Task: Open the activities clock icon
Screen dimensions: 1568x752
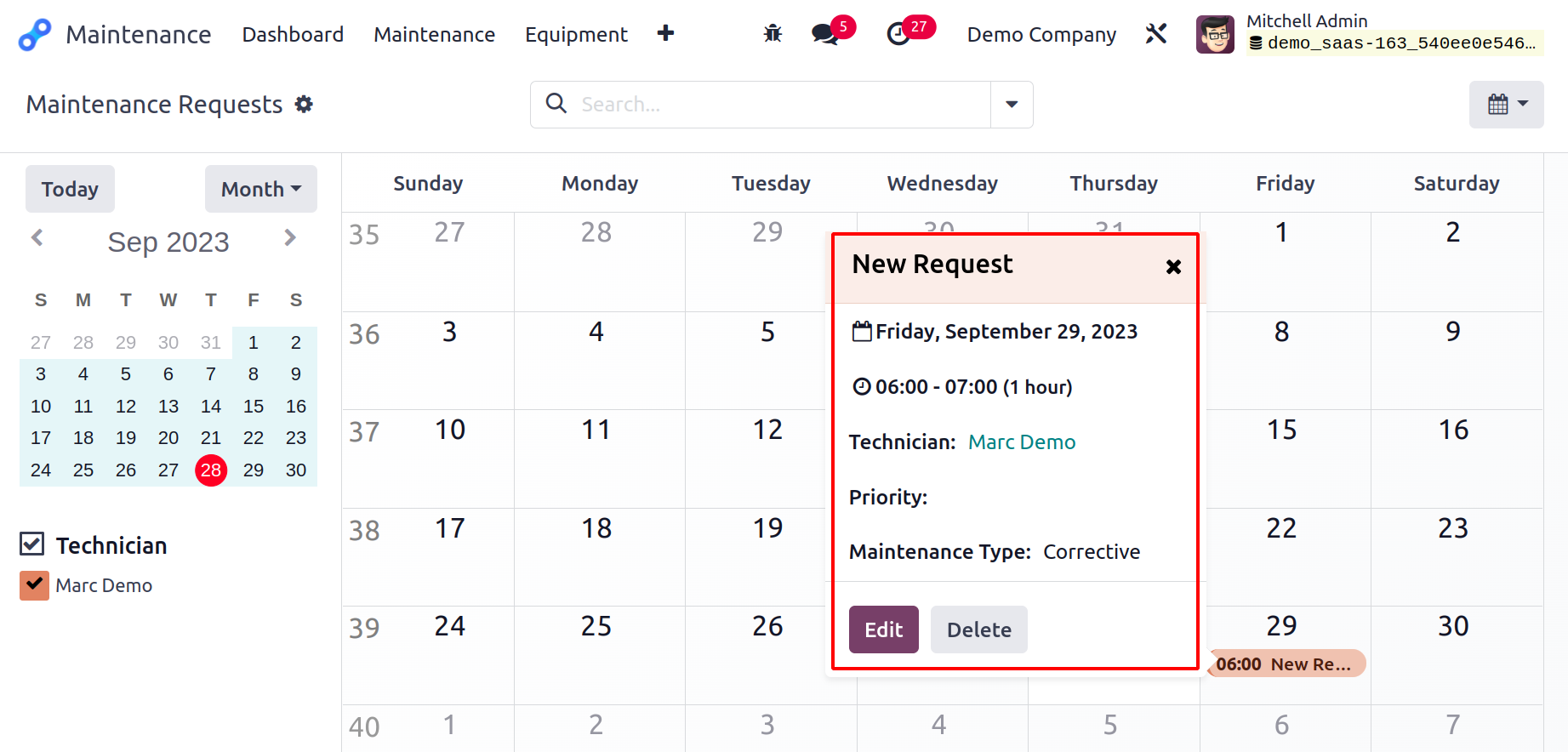Action: [x=898, y=34]
